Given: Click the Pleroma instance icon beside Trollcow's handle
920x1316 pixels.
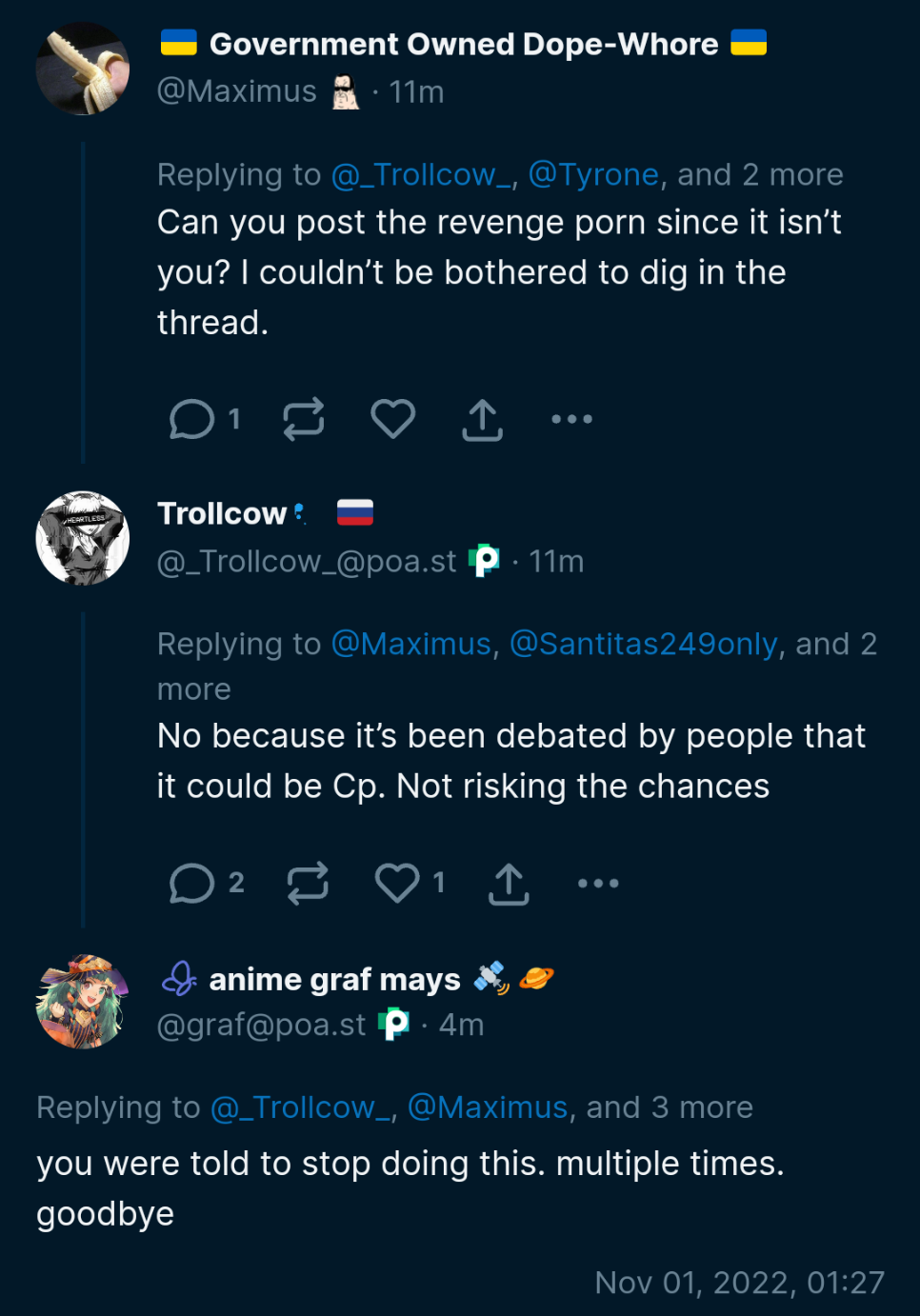Looking at the screenshot, I should (485, 561).
